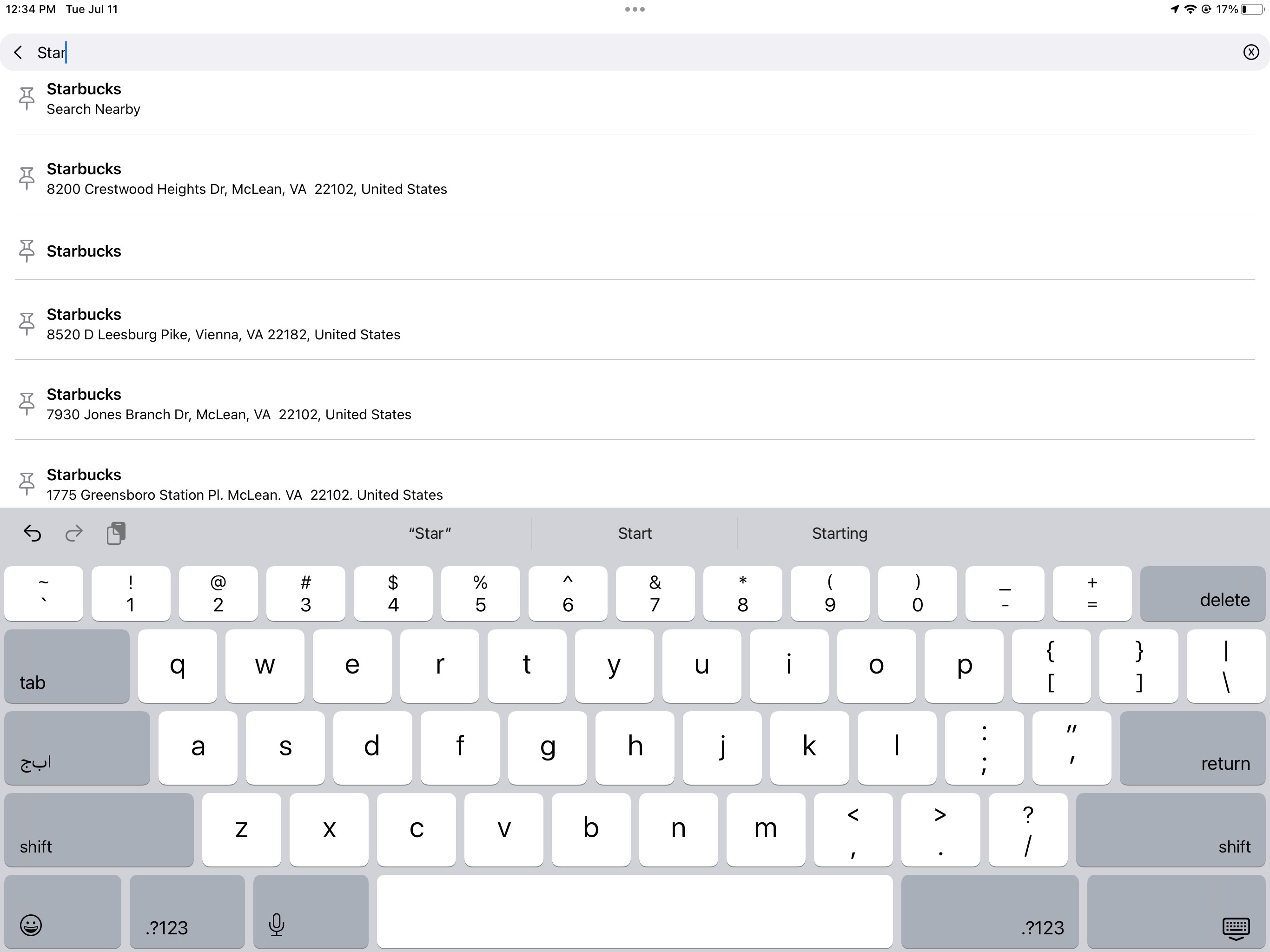Screen dimensions: 1270x952
Task: Tap the left bracket brace key
Action: 1051,666
